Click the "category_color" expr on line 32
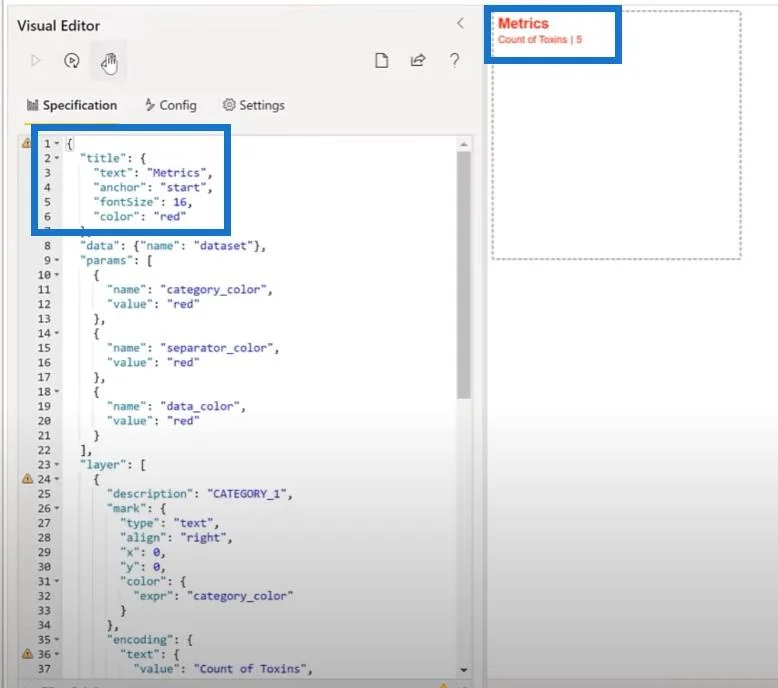Screen dimensions: 778x688 (240, 596)
